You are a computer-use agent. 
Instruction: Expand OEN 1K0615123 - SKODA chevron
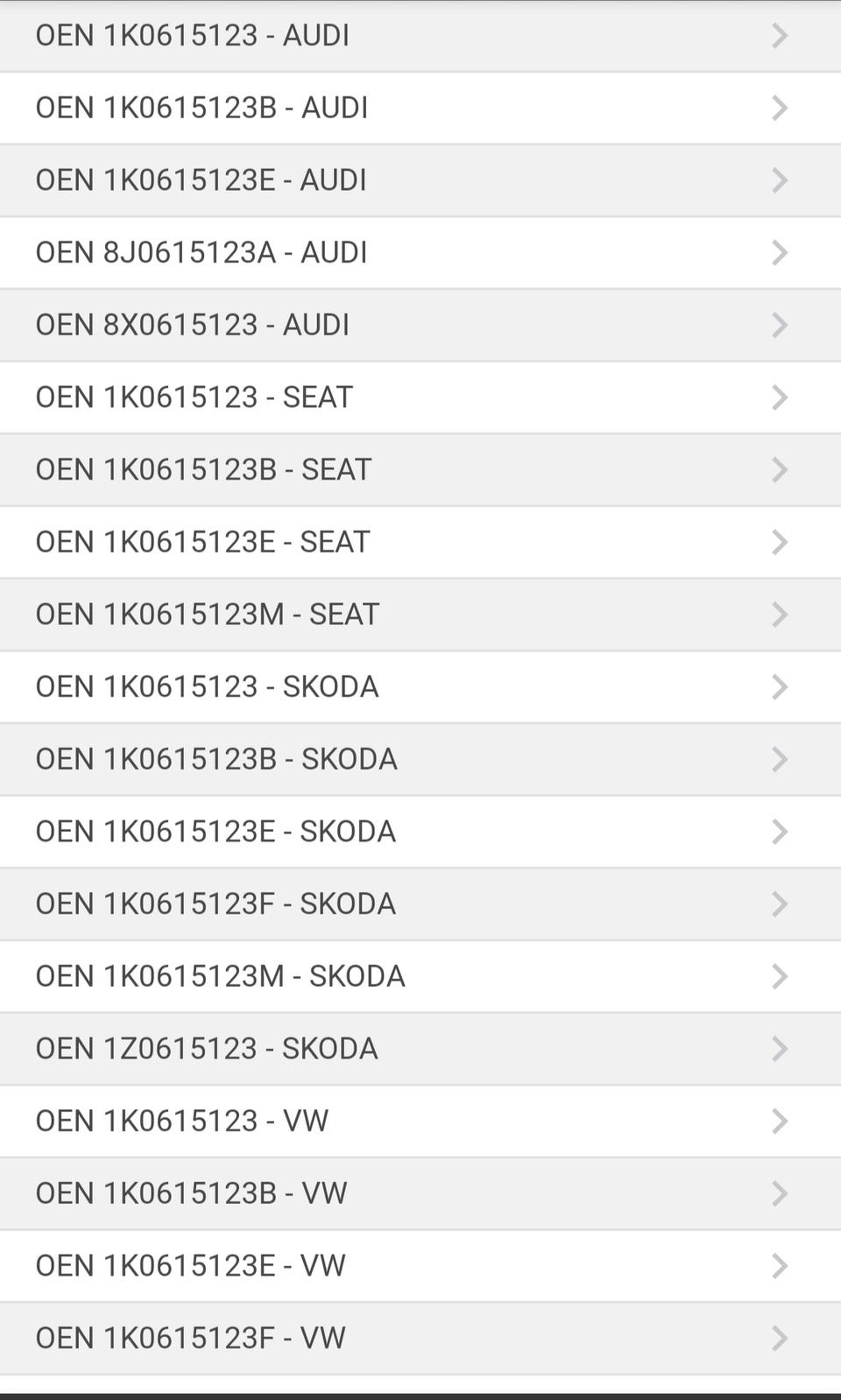click(x=779, y=686)
